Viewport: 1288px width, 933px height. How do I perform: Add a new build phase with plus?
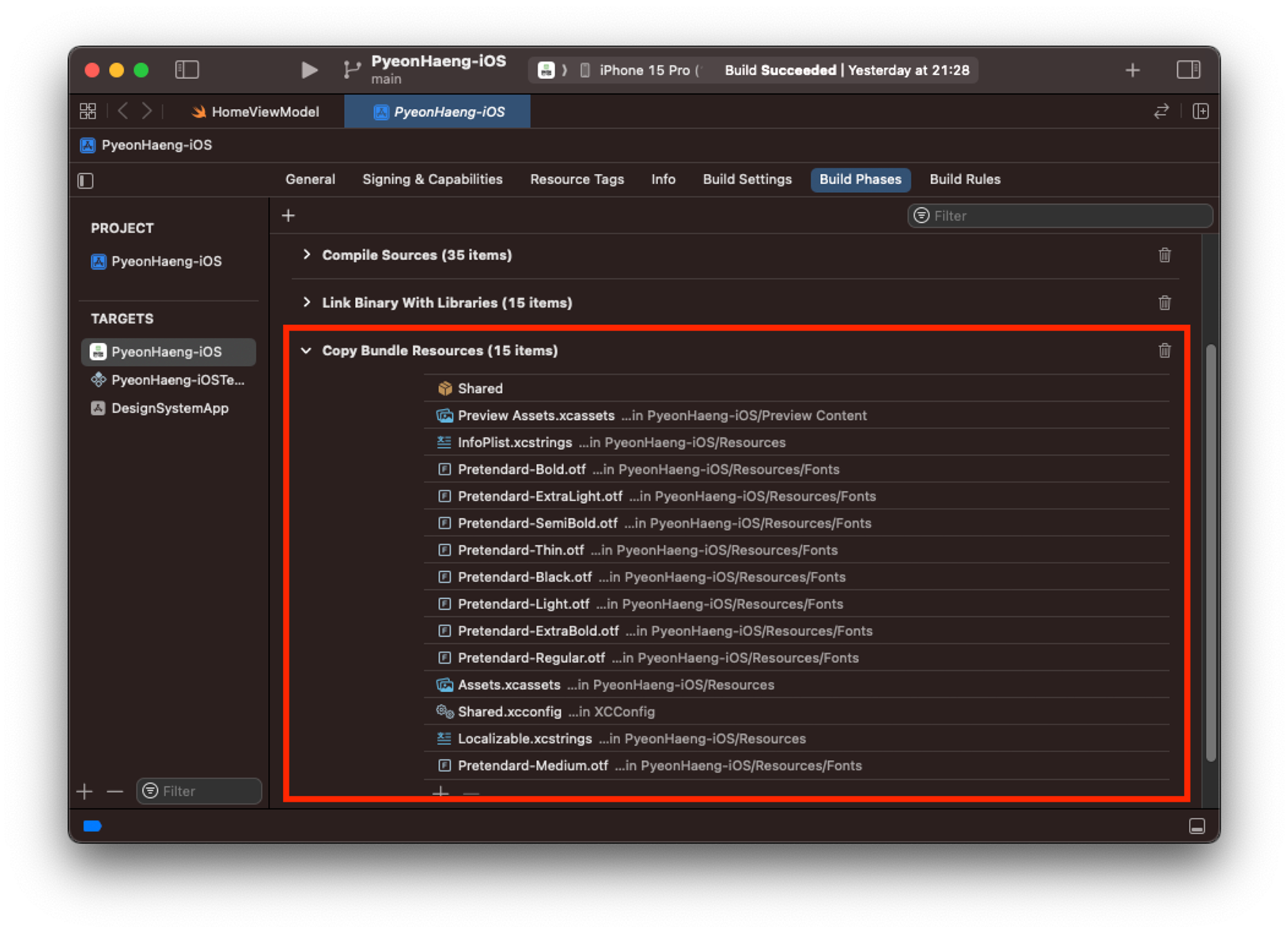[x=289, y=216]
